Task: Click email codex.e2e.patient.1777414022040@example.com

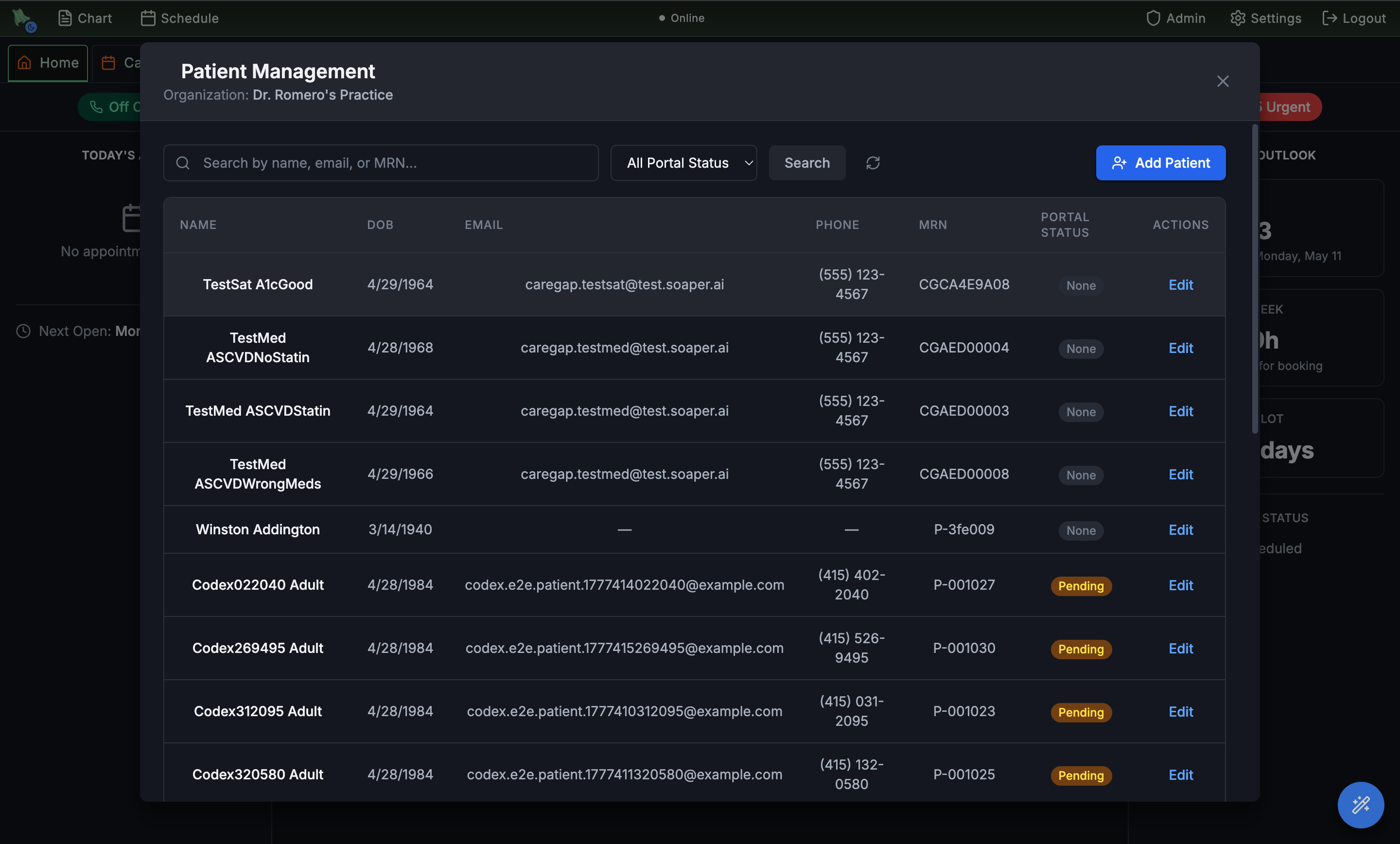Action: click(625, 585)
